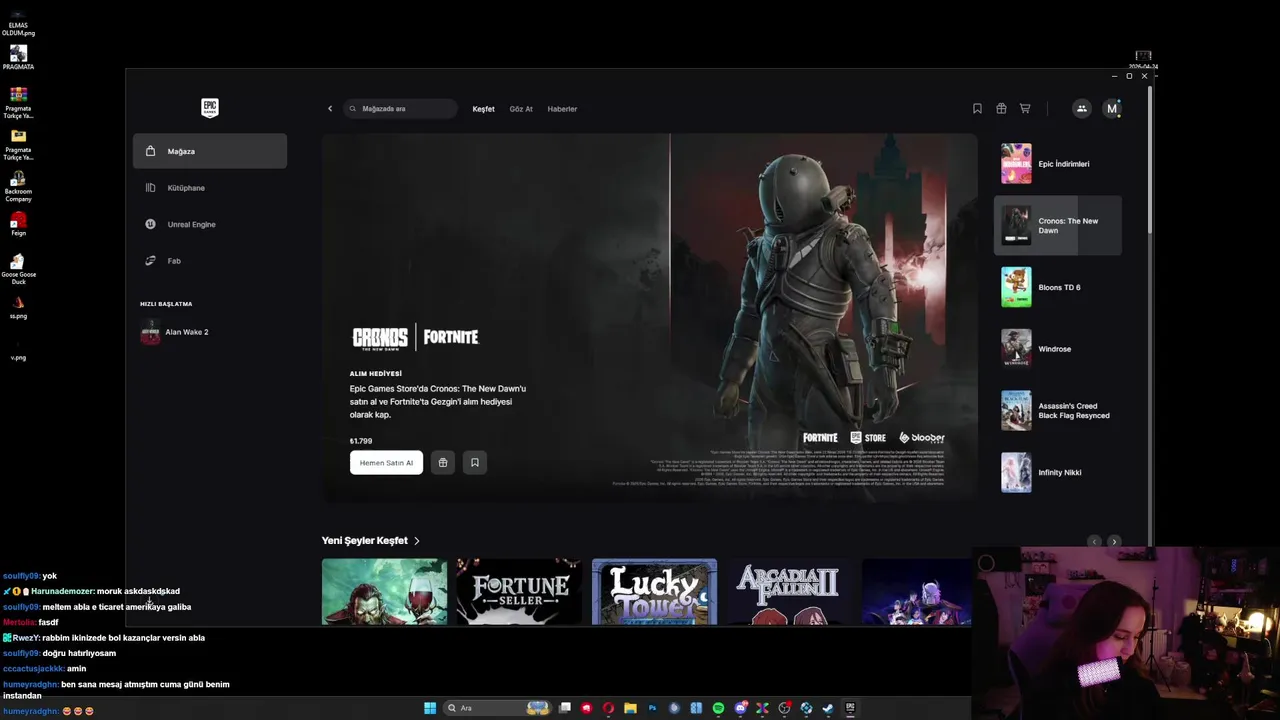Click the Hemen Satın Al button
This screenshot has width=1280, height=720.
tap(386, 463)
